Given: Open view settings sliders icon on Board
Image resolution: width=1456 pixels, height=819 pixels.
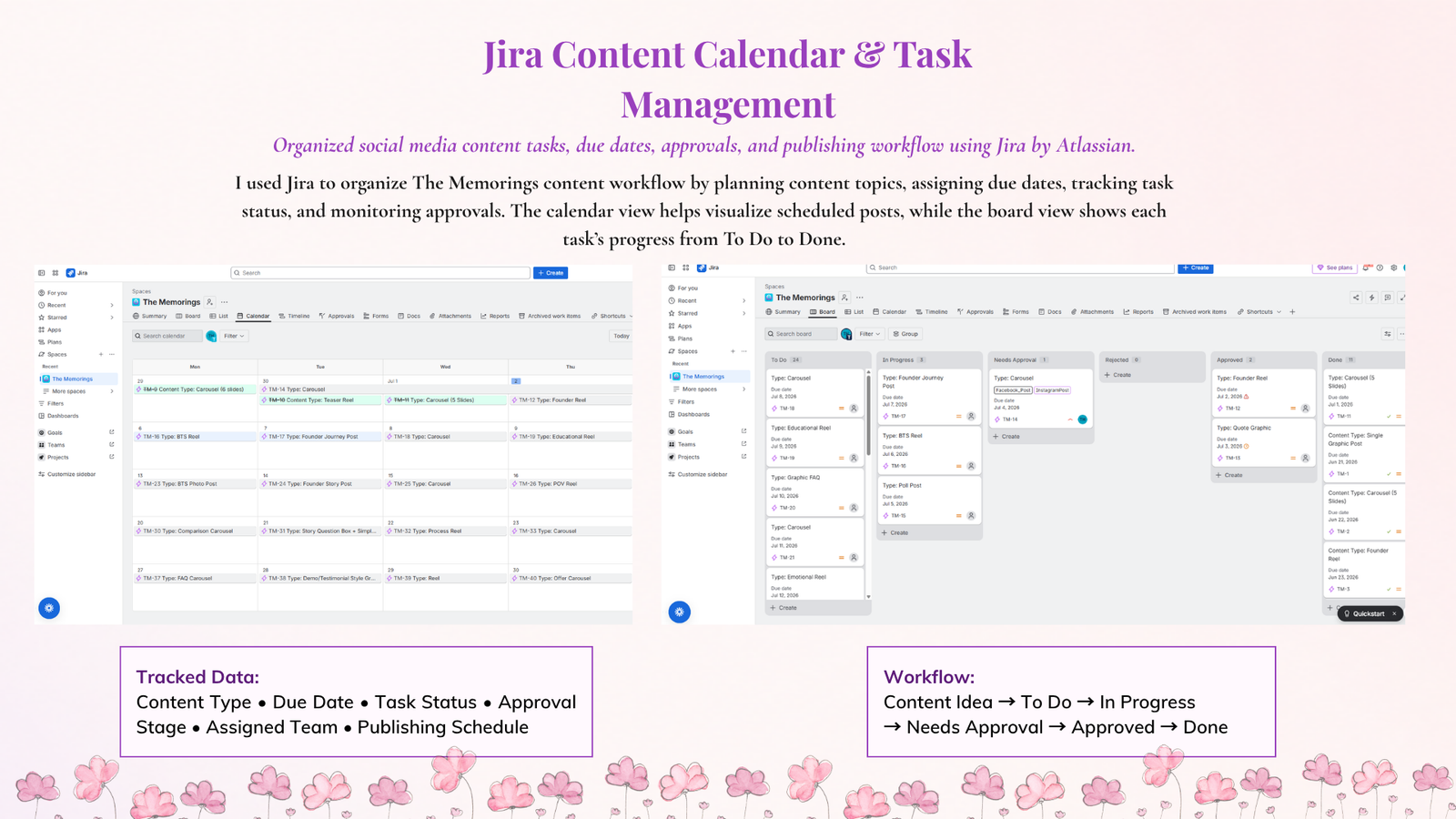Looking at the screenshot, I should (x=1388, y=334).
